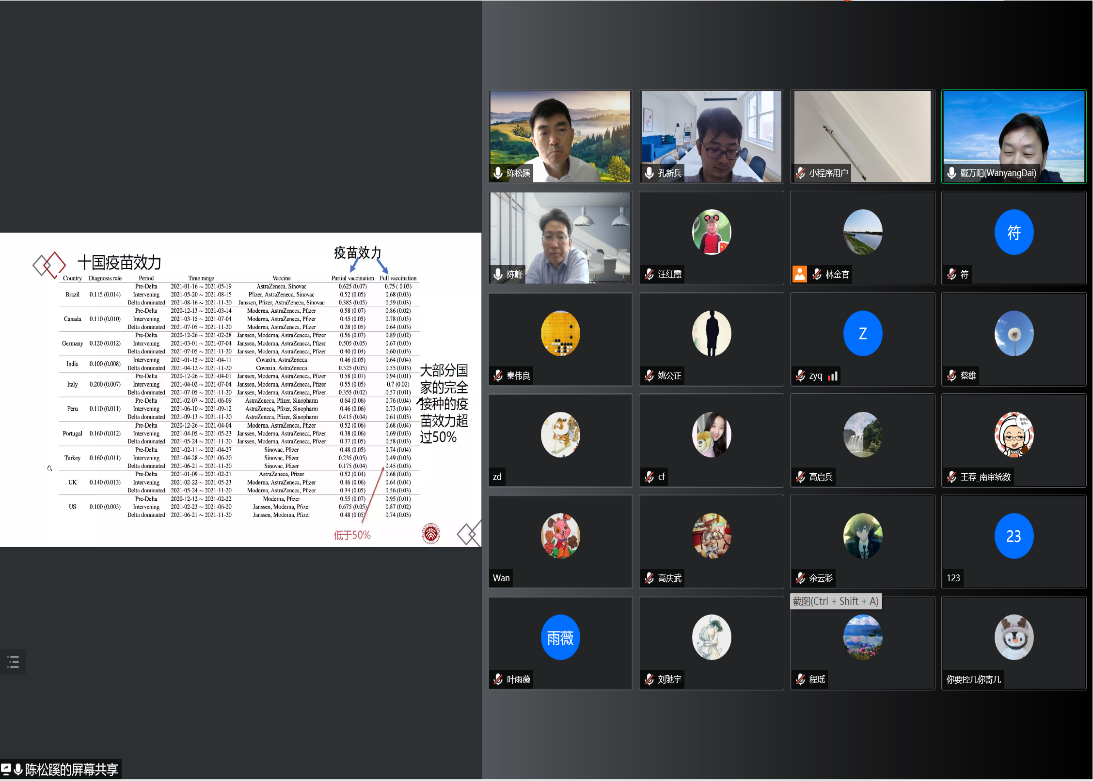Click the mic icon on WanyangDai's video tile
This screenshot has height=781, width=1093.
pos(951,173)
